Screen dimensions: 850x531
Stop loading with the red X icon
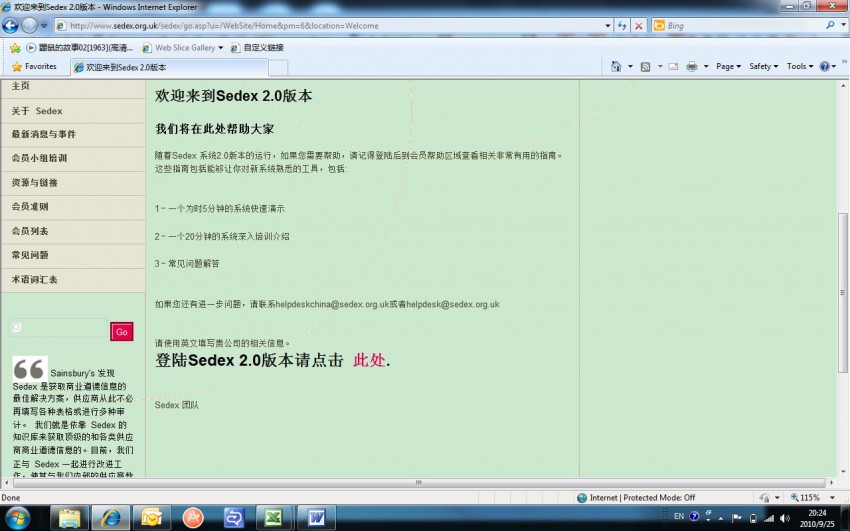pos(639,25)
